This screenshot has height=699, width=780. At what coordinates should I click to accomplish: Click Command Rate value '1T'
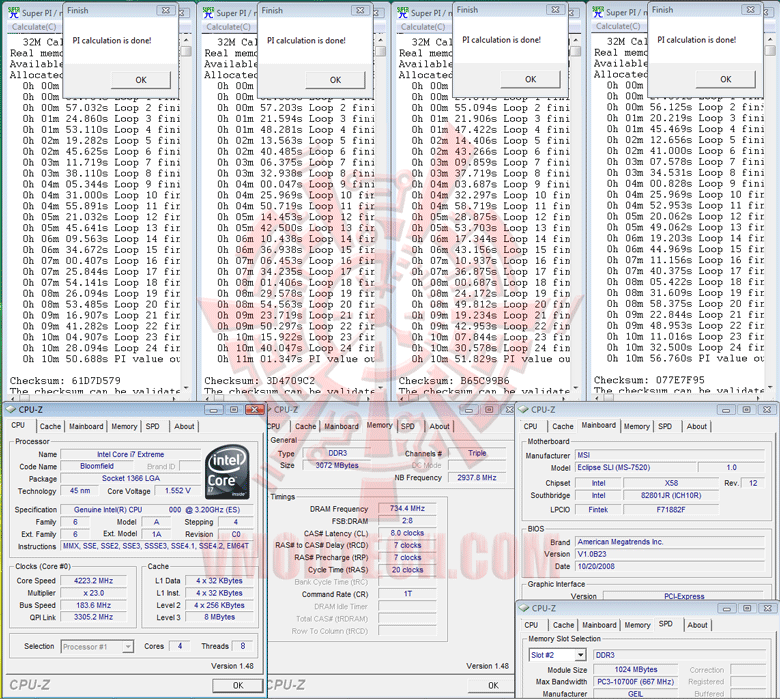point(407,594)
